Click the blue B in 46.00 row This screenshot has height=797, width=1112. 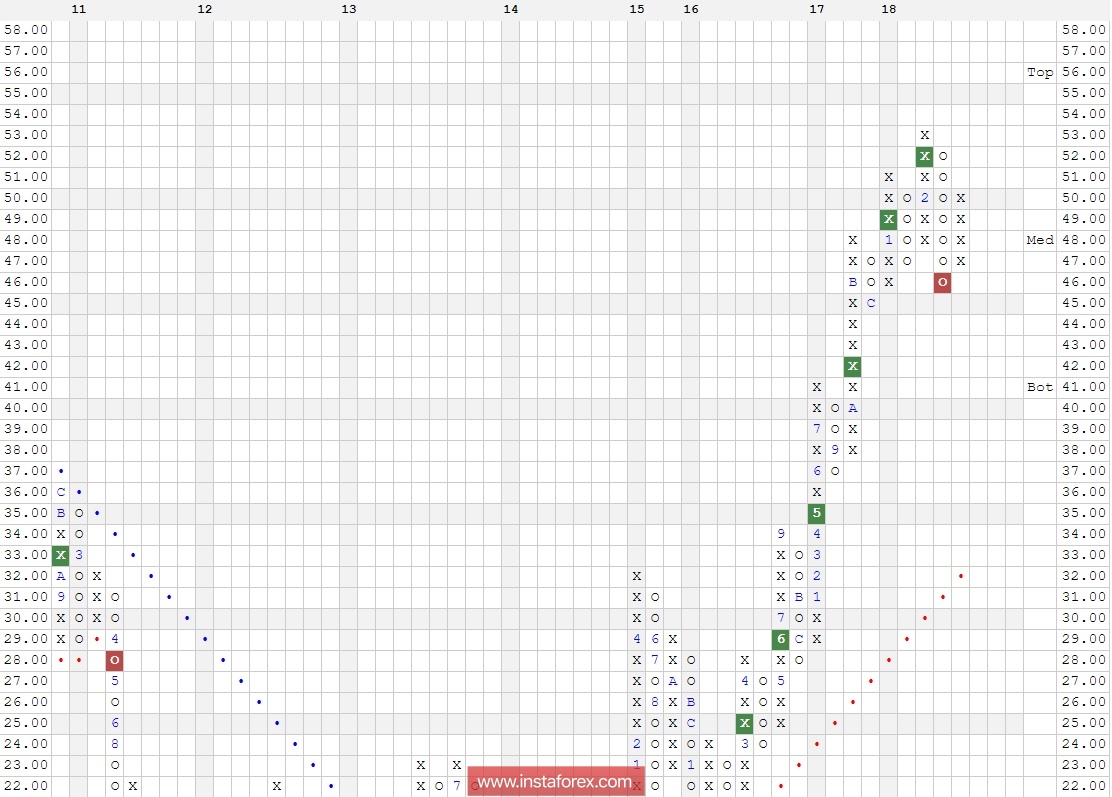(852, 282)
